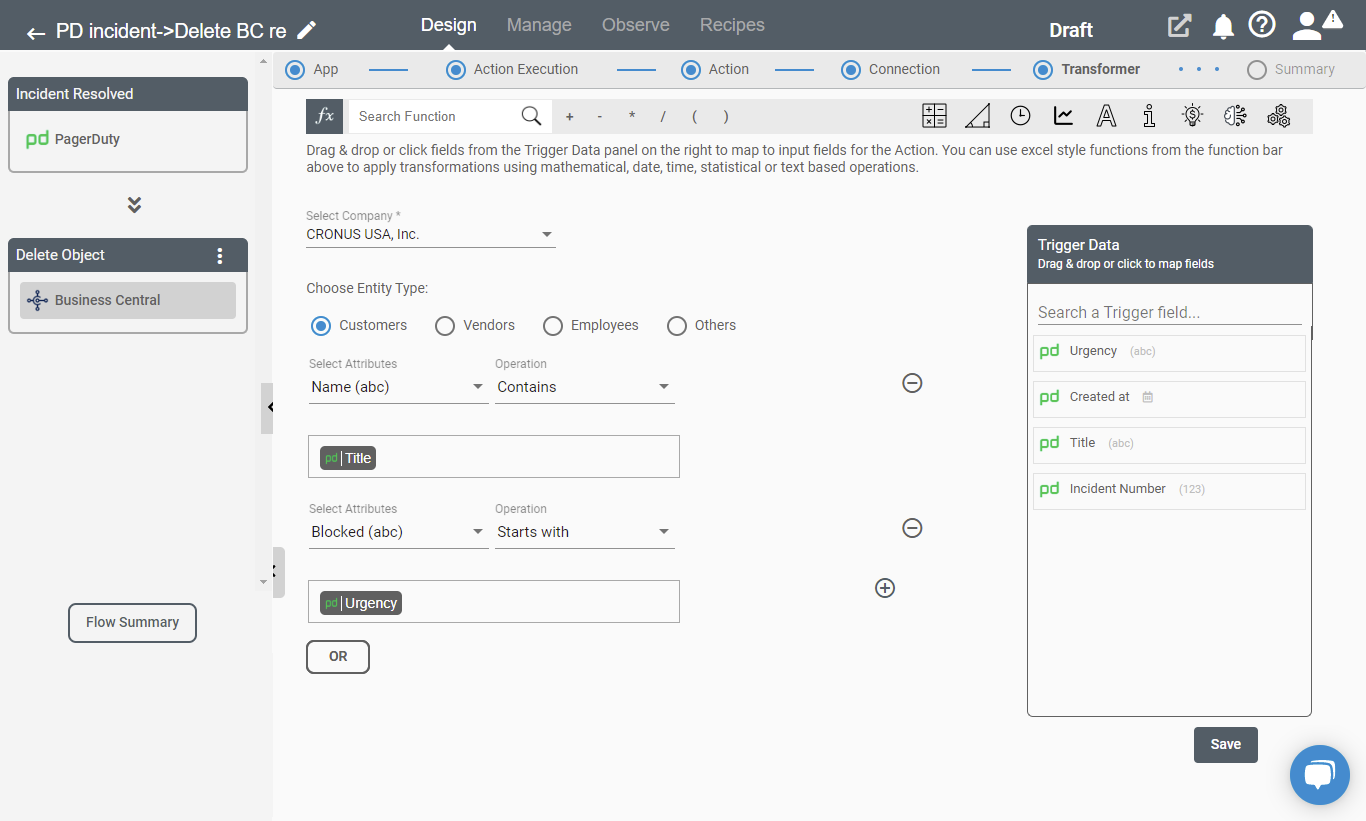1366x821 pixels.
Task: Open user profile icon
Action: click(1307, 26)
